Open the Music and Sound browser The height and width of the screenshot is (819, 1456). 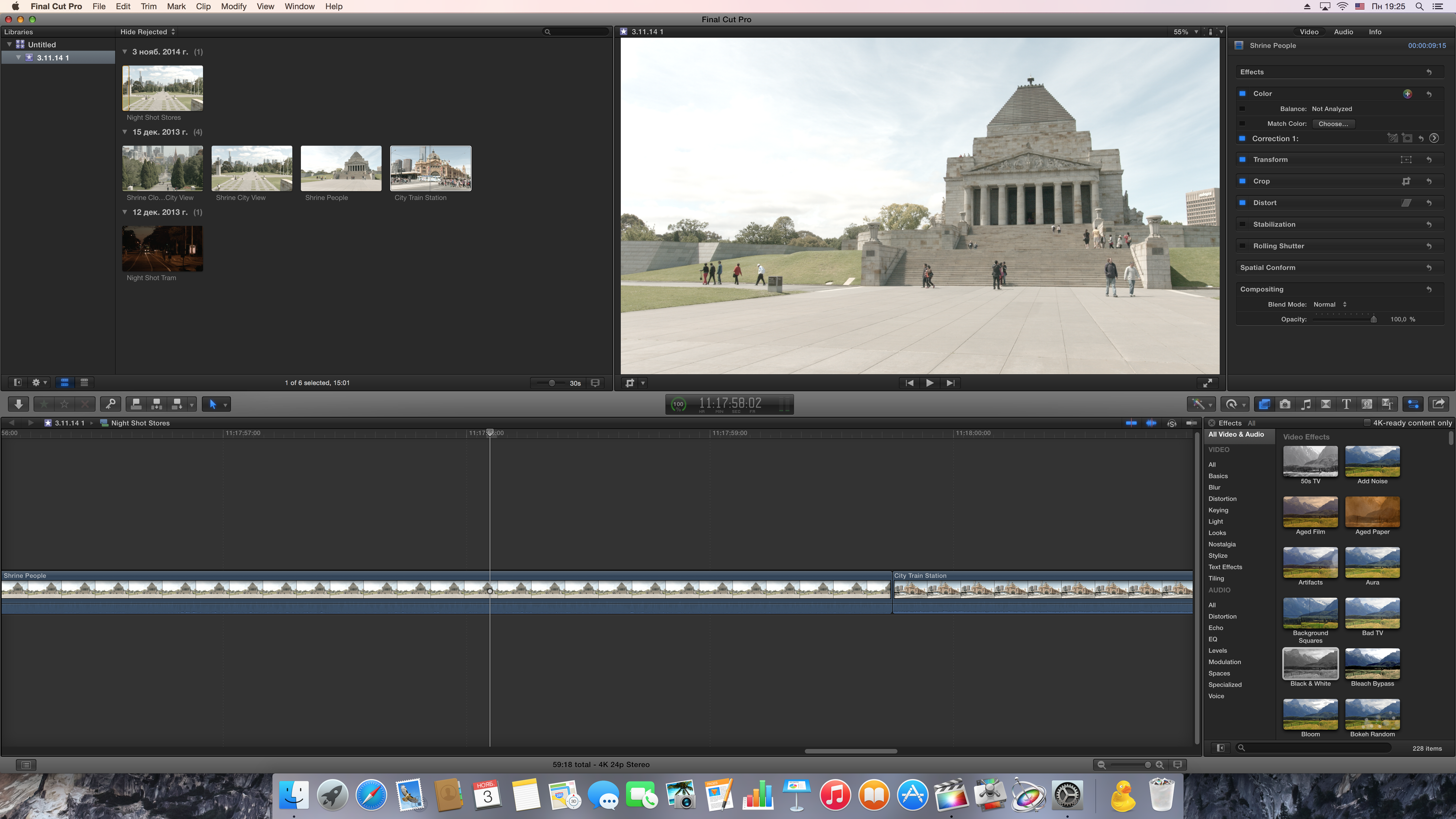[x=1306, y=404]
